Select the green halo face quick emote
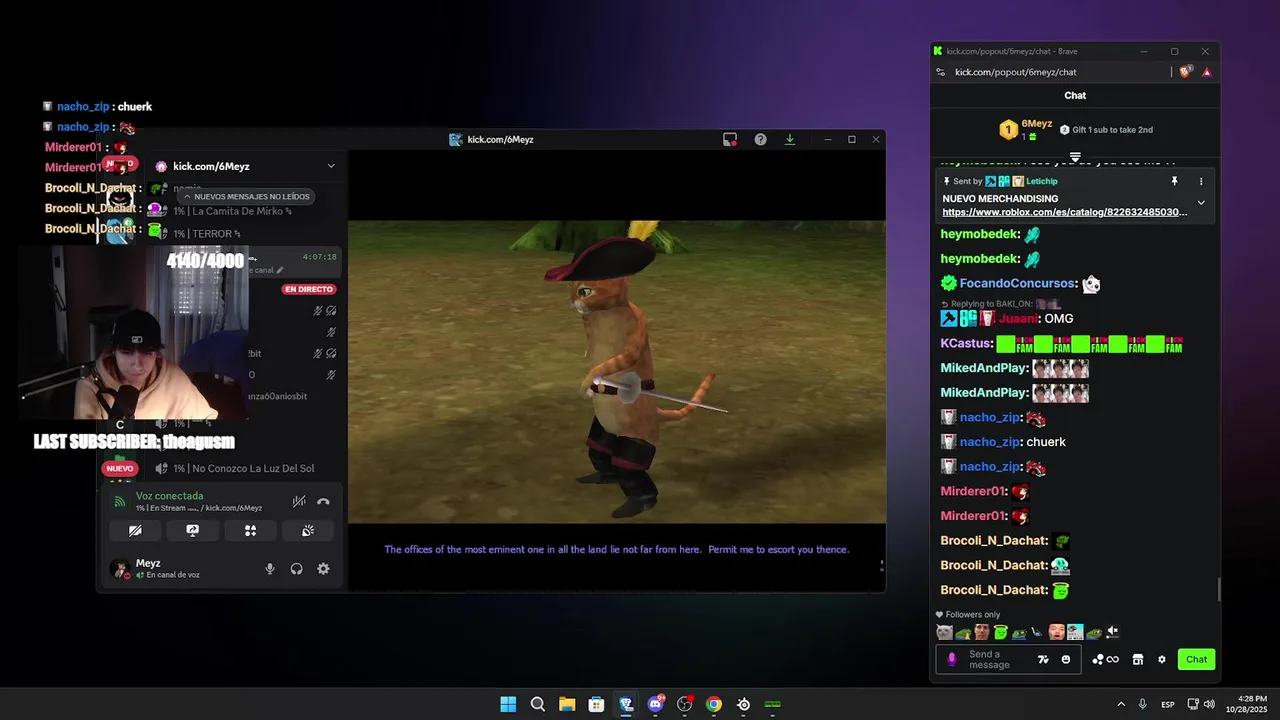The image size is (1280, 720). [1000, 632]
